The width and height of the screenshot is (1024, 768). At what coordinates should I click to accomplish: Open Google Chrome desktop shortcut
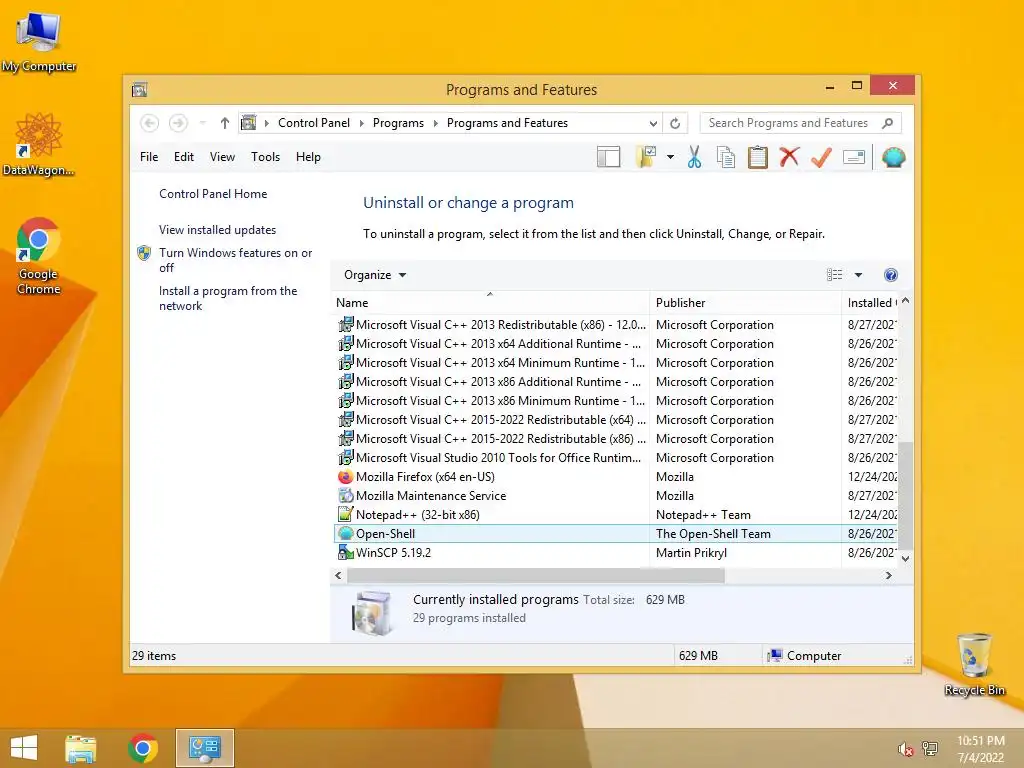[x=39, y=256]
